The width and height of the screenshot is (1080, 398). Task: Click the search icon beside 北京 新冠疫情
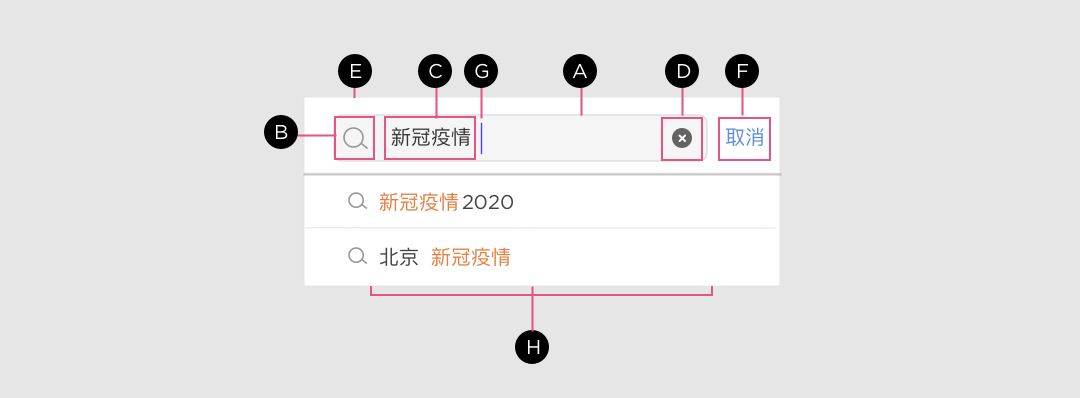[x=357, y=256]
